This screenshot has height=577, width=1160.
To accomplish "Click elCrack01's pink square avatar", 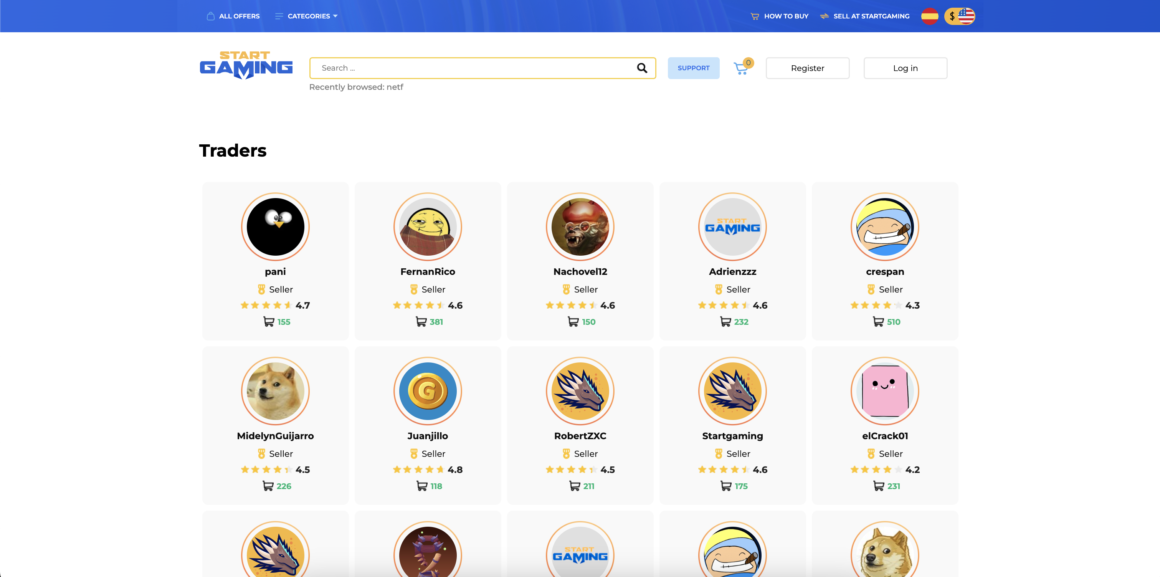I will pyautogui.click(x=884, y=391).
